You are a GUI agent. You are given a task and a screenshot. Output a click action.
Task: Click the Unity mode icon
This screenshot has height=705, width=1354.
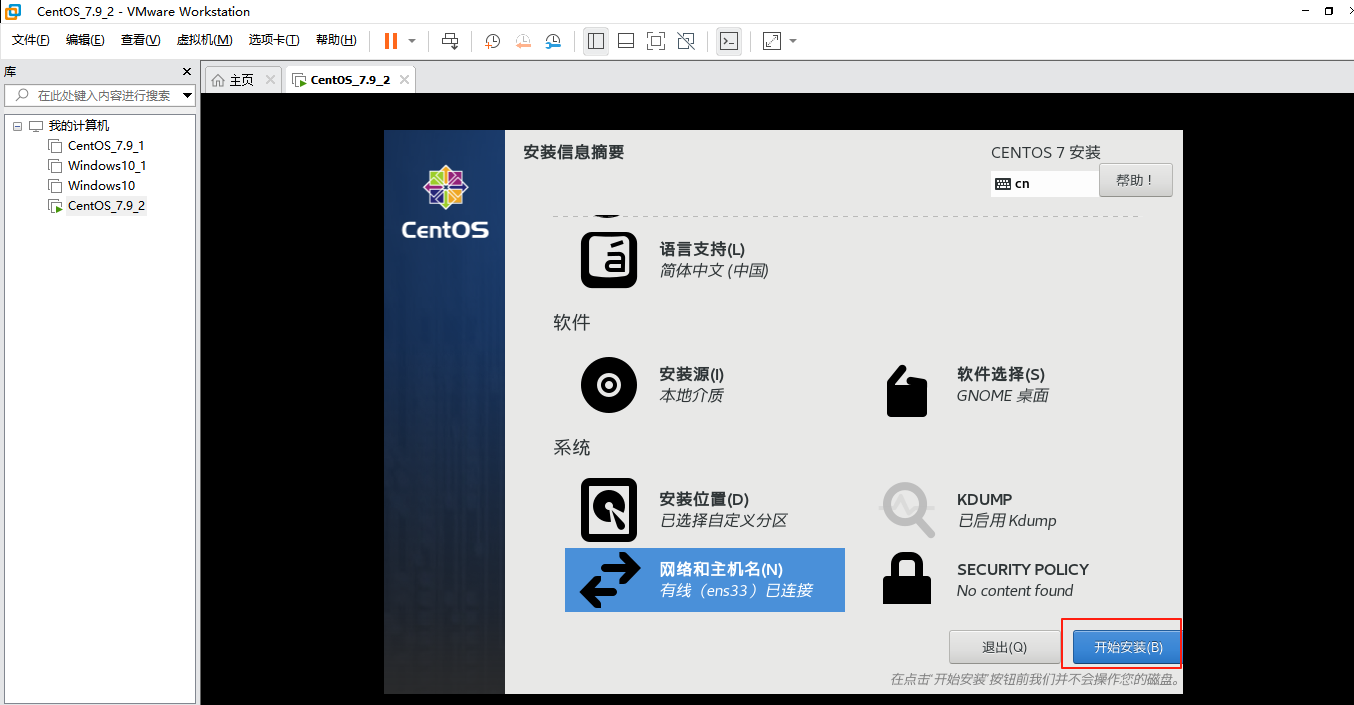pos(686,41)
